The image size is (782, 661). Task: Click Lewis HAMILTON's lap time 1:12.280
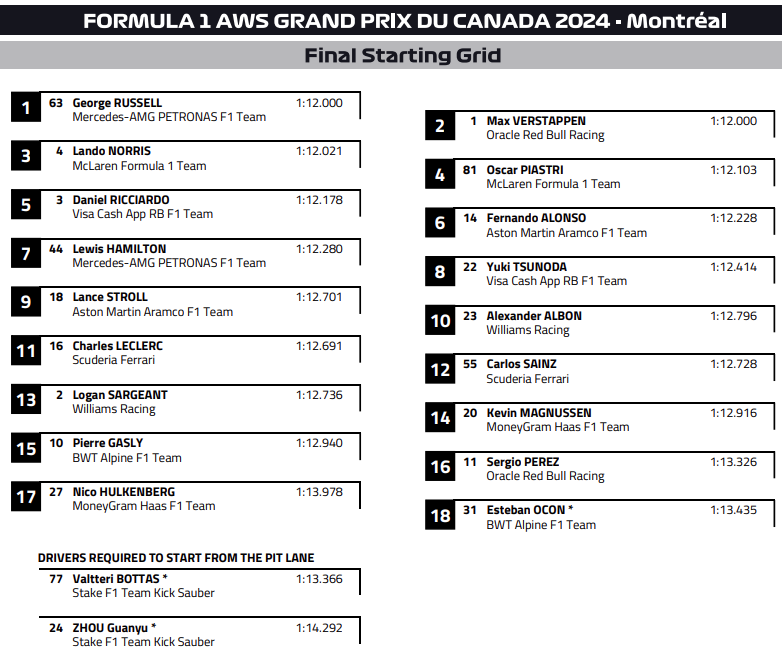(x=319, y=249)
